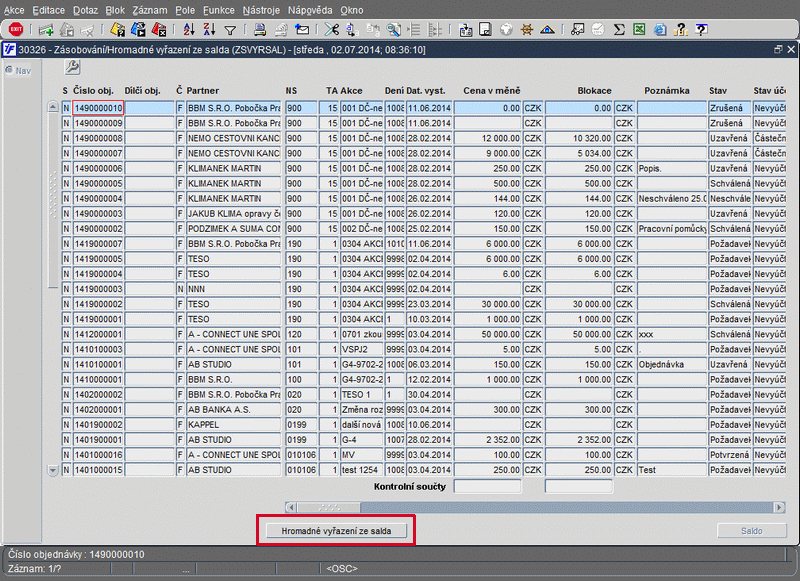This screenshot has width=800, height=581.
Task: Cancel the query with the red X icon
Action: [159, 30]
